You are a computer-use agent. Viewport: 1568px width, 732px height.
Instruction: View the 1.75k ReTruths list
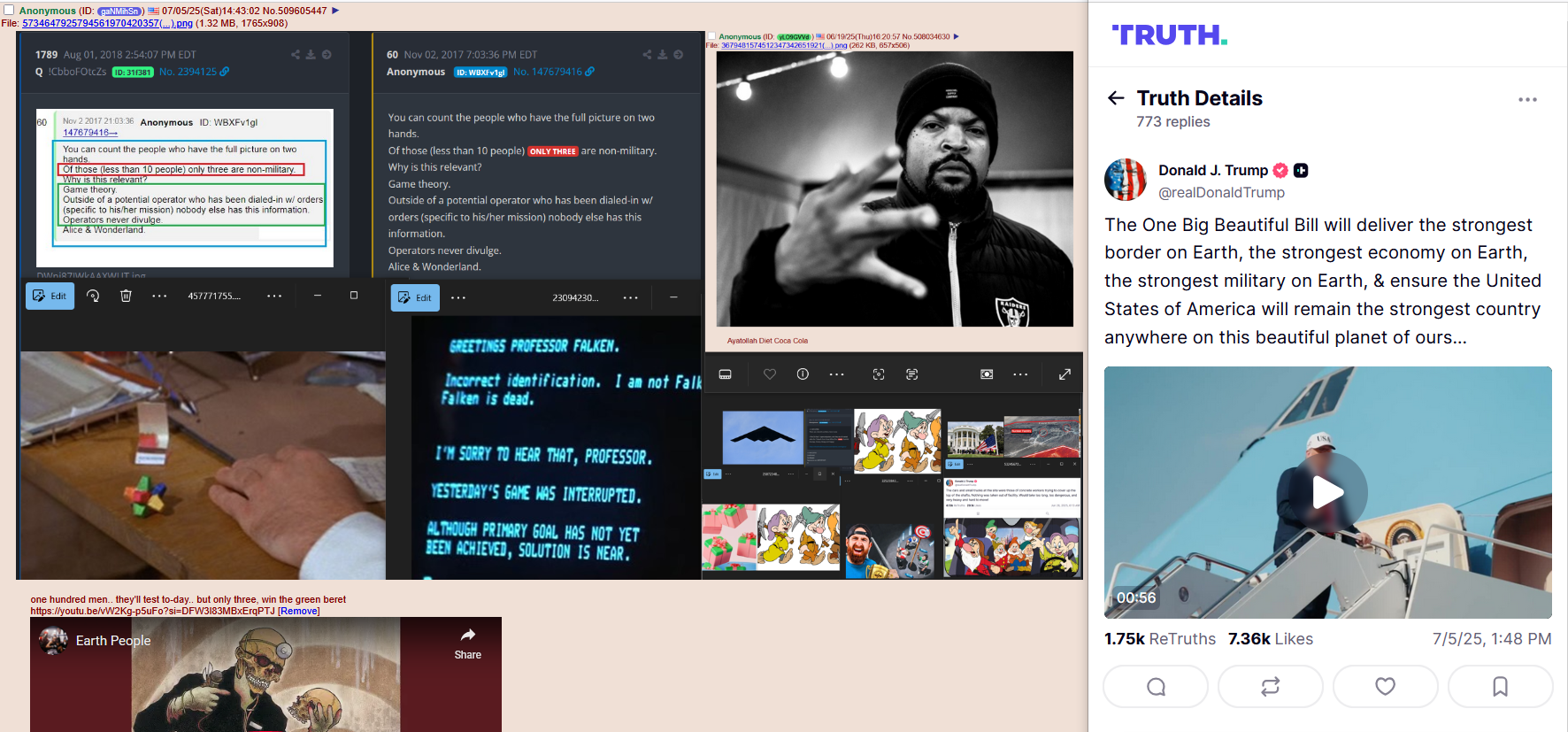(1160, 638)
